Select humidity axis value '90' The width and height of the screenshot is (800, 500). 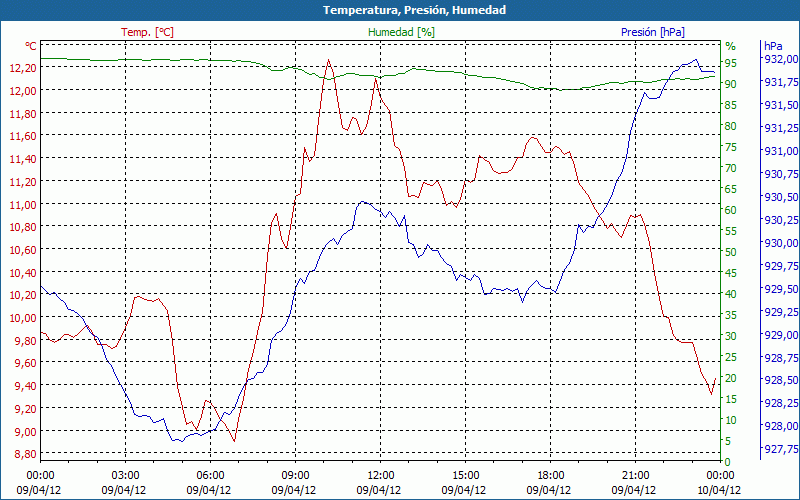(731, 84)
